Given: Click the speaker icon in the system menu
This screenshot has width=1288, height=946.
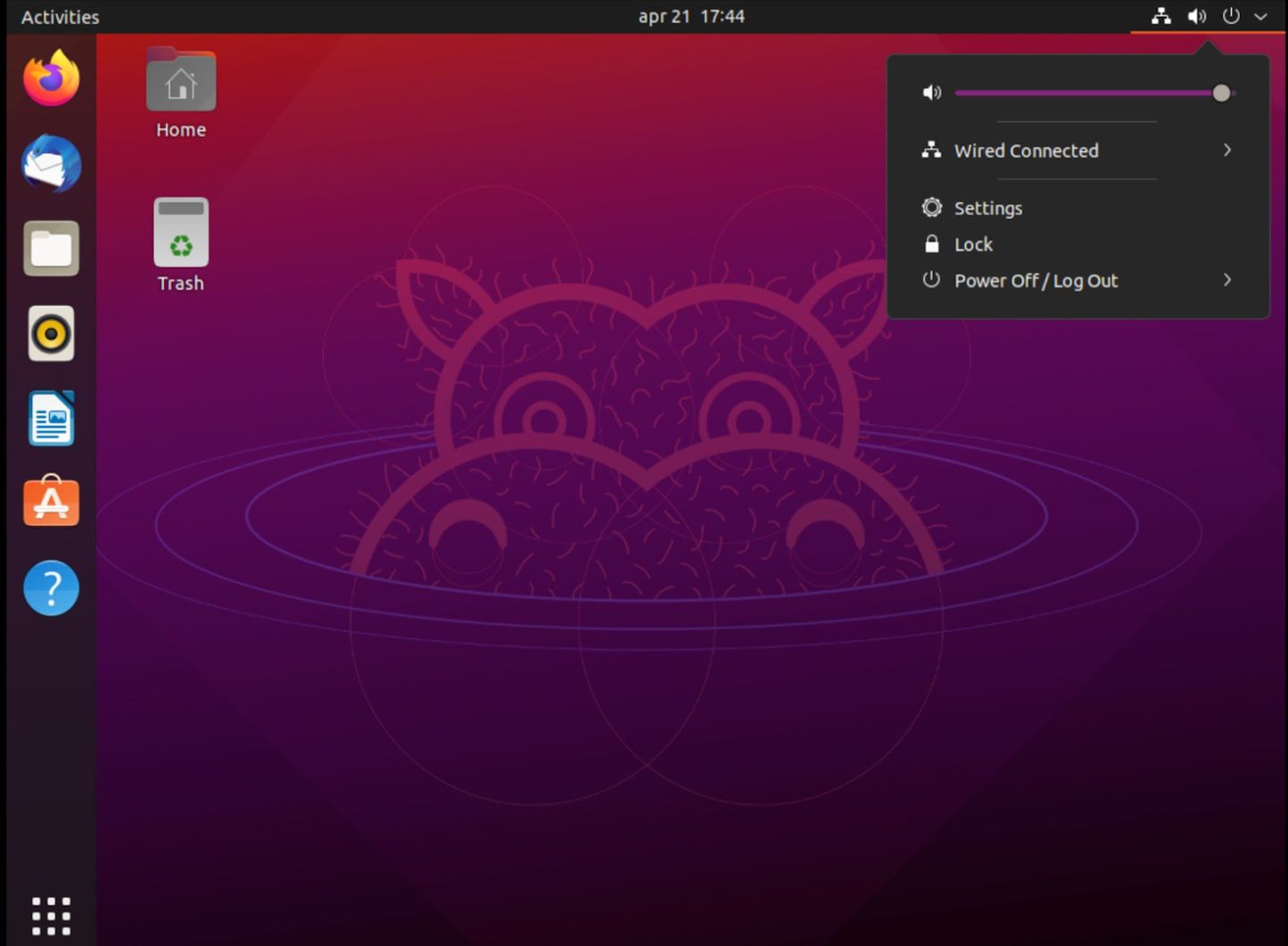Looking at the screenshot, I should coord(931,92).
